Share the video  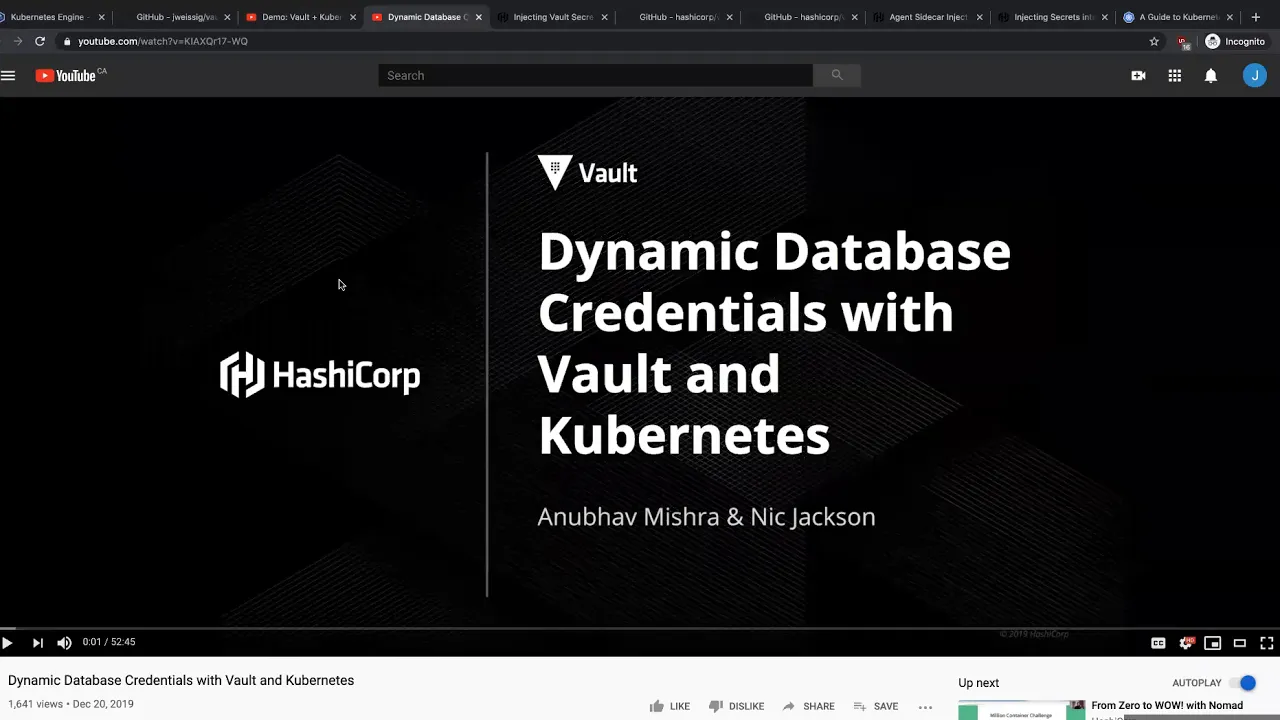coord(808,706)
